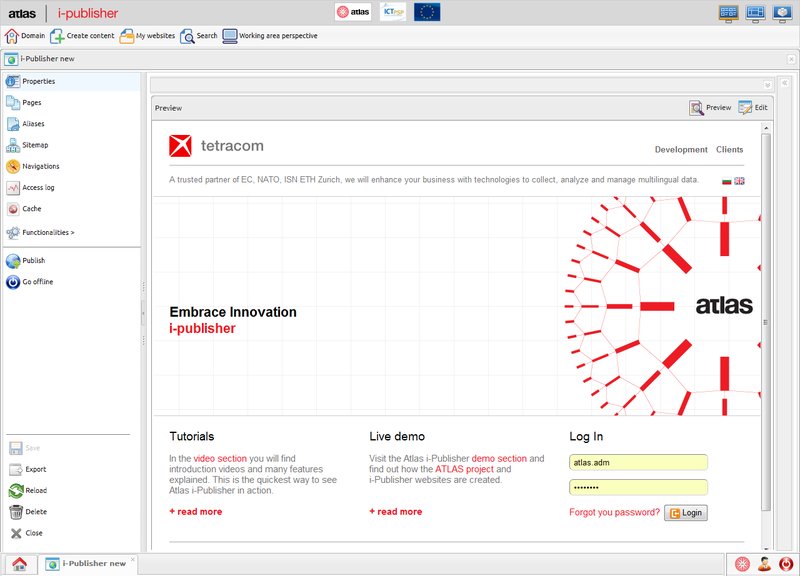Delete the website

28,512
